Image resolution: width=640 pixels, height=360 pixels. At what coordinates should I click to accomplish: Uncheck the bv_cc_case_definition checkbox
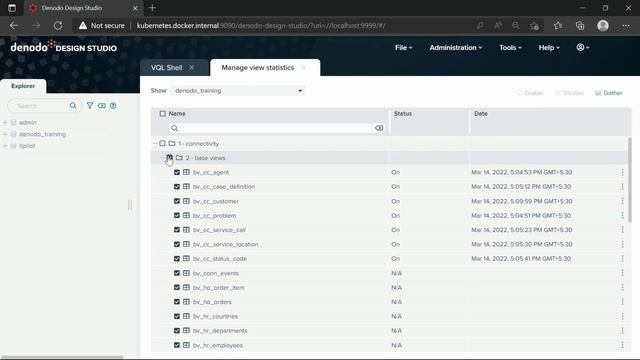[177, 187]
